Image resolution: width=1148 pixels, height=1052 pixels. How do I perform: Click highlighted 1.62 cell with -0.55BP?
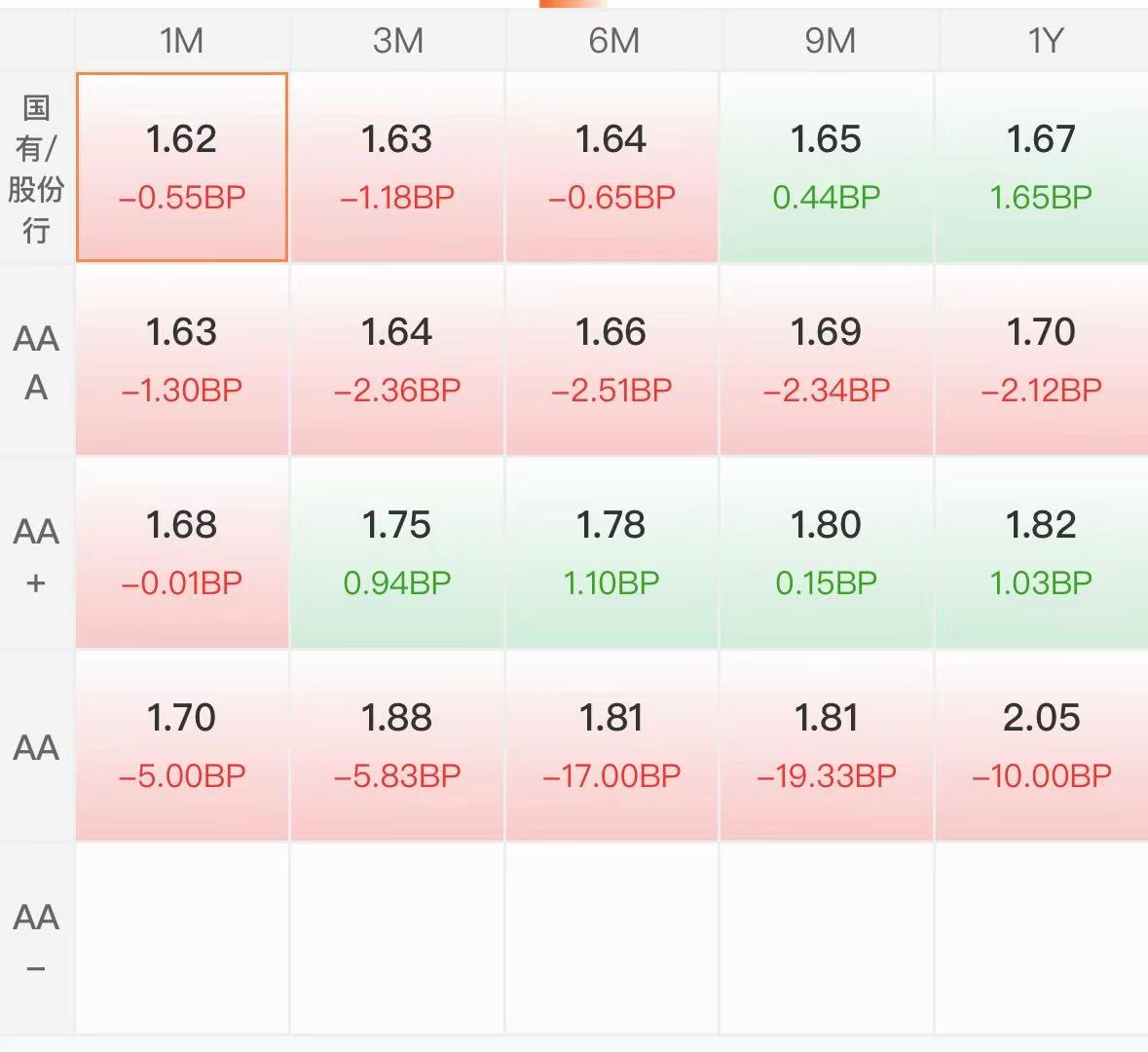pos(181,167)
